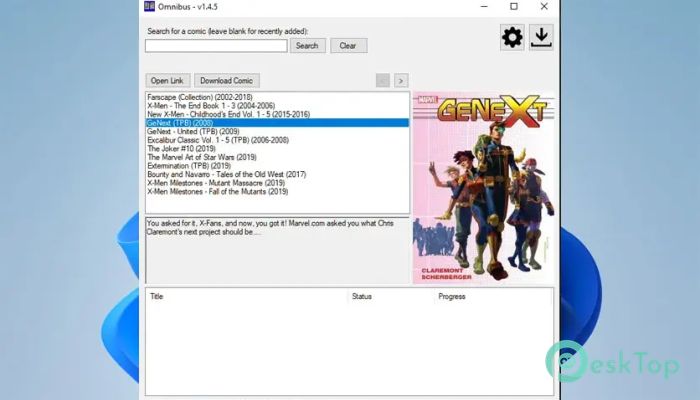Select The Joker #10 (2019) entry

pos(177,149)
